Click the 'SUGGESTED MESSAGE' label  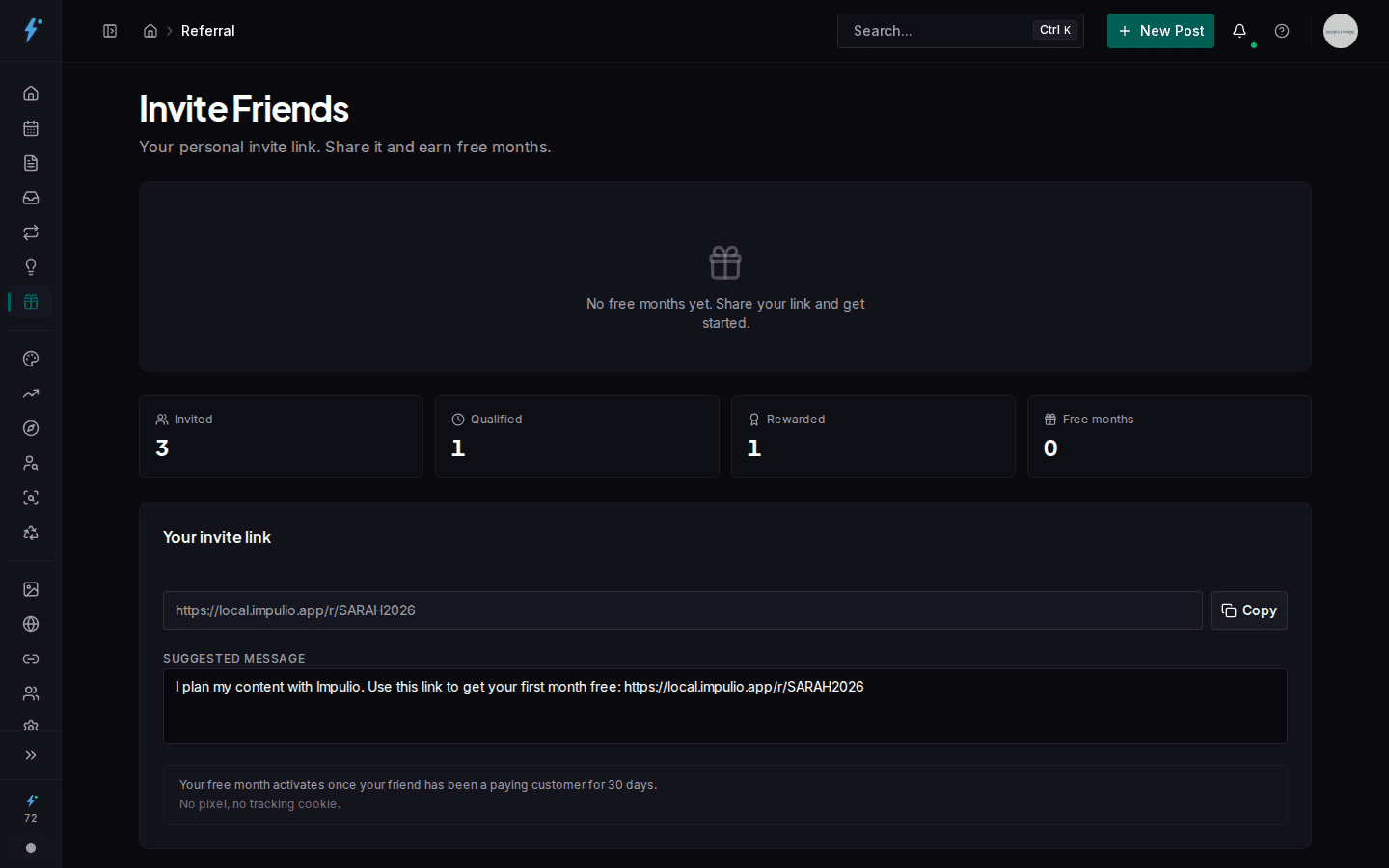234,659
